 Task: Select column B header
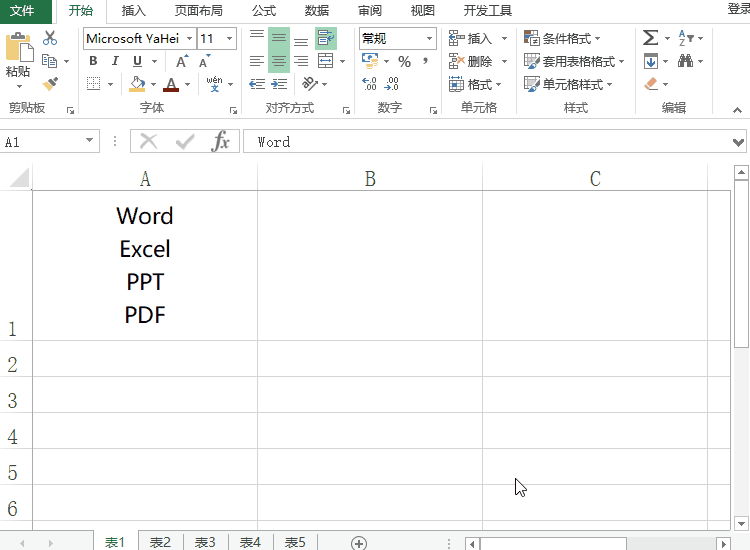370,178
